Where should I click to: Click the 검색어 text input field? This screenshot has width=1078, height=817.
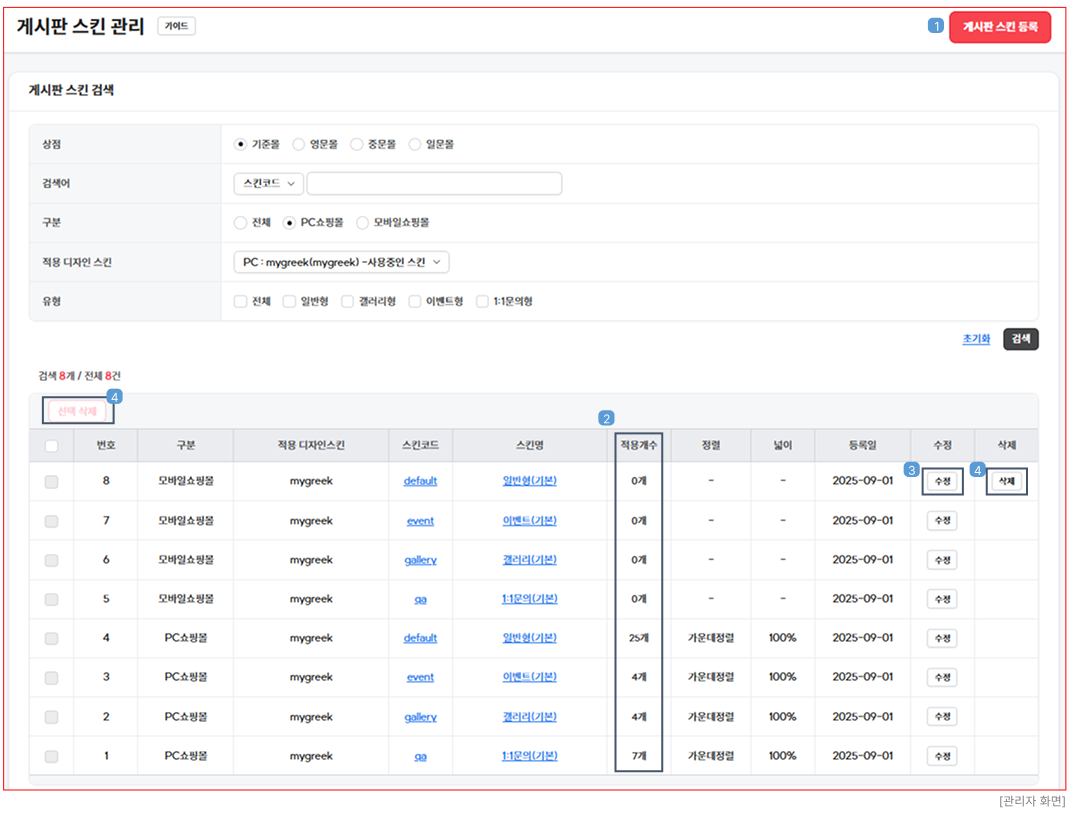(434, 183)
